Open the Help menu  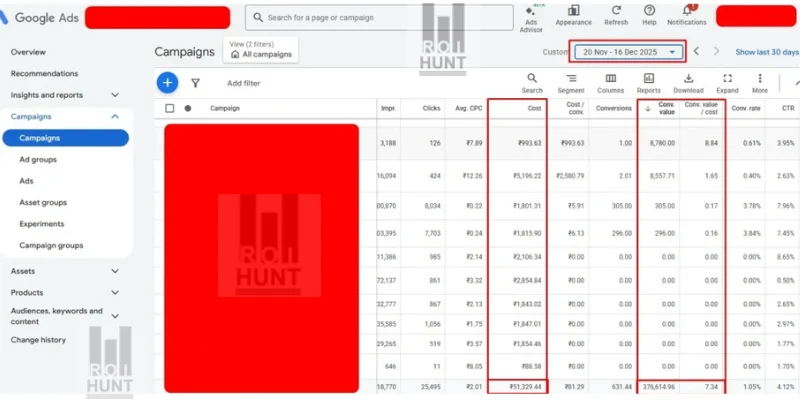point(649,16)
